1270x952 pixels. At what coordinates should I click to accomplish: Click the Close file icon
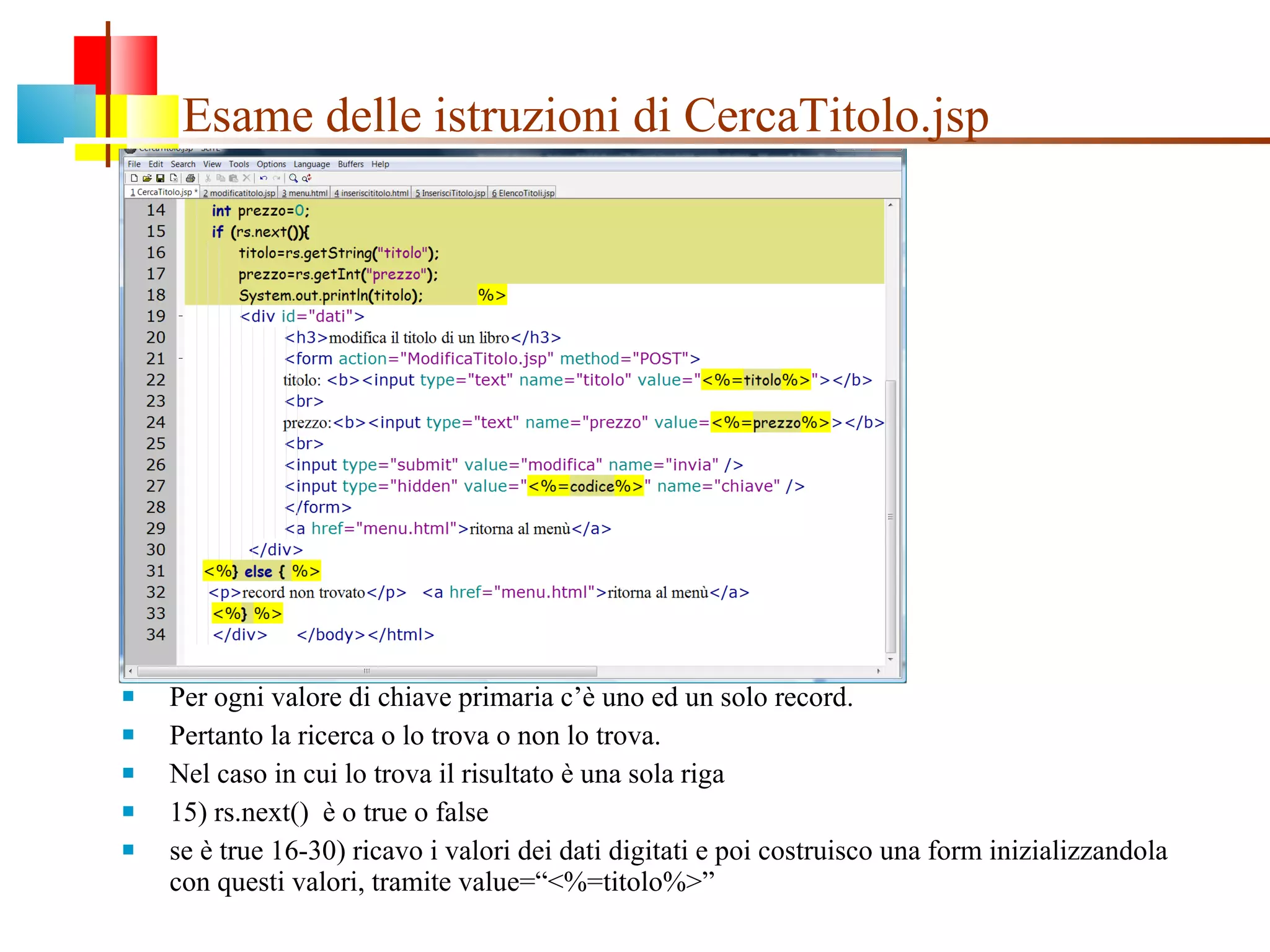[x=174, y=178]
